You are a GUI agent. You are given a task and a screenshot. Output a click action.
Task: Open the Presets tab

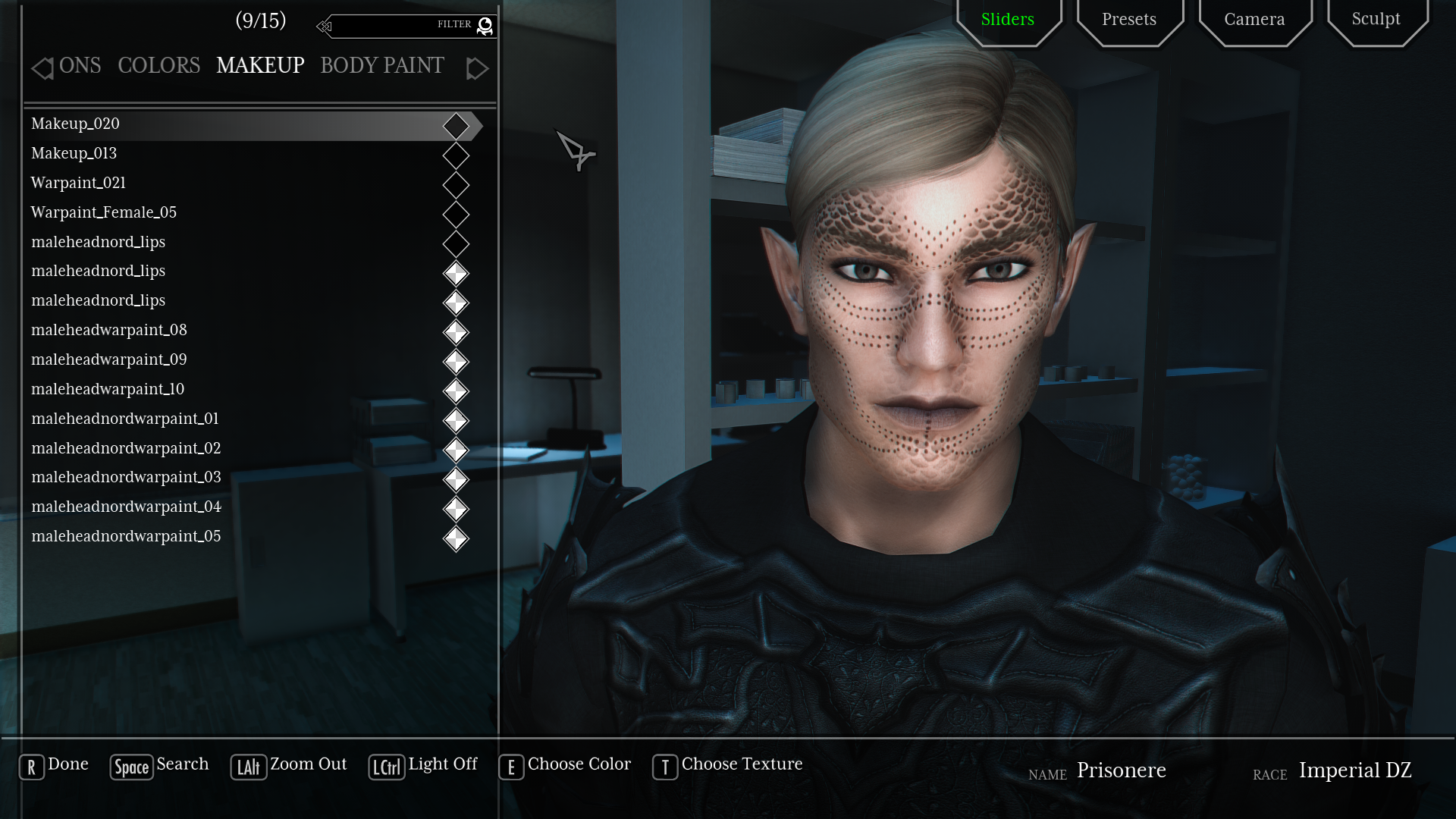[x=1129, y=20]
